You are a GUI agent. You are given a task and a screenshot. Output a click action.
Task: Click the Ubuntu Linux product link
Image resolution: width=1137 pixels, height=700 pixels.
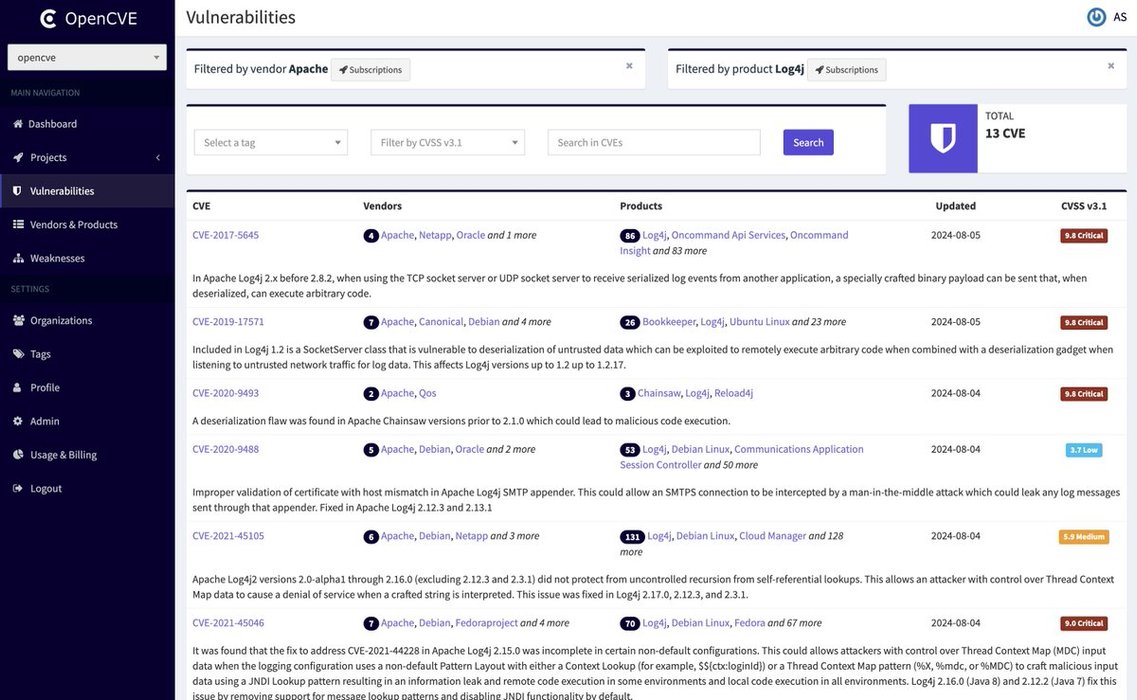pyautogui.click(x=760, y=321)
